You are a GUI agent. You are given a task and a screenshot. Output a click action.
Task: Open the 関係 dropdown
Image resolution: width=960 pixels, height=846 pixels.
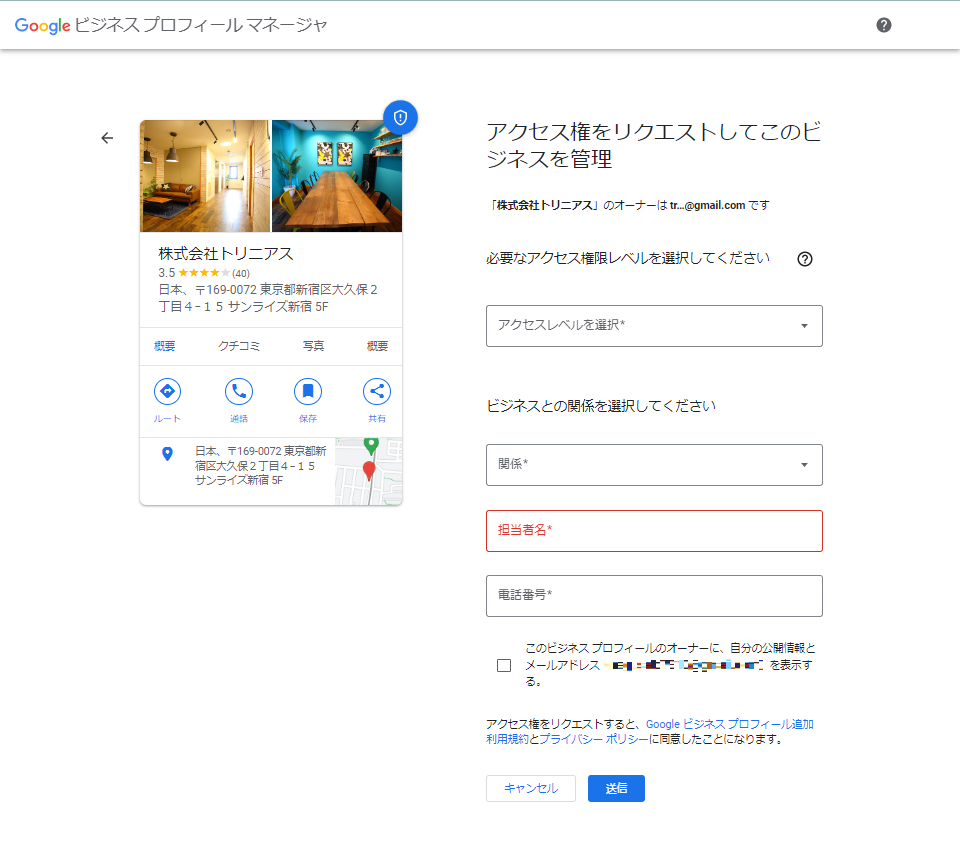654,465
